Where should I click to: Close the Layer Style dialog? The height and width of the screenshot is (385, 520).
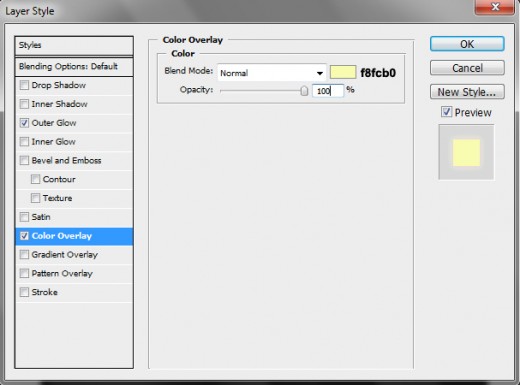pos(495,7)
